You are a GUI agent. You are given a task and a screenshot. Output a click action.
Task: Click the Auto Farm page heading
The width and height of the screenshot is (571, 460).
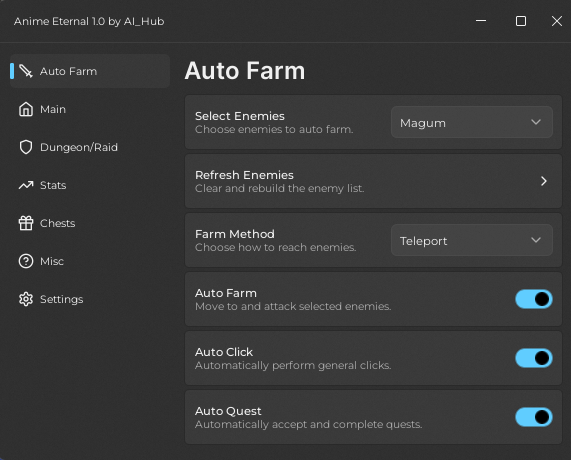[x=245, y=71]
